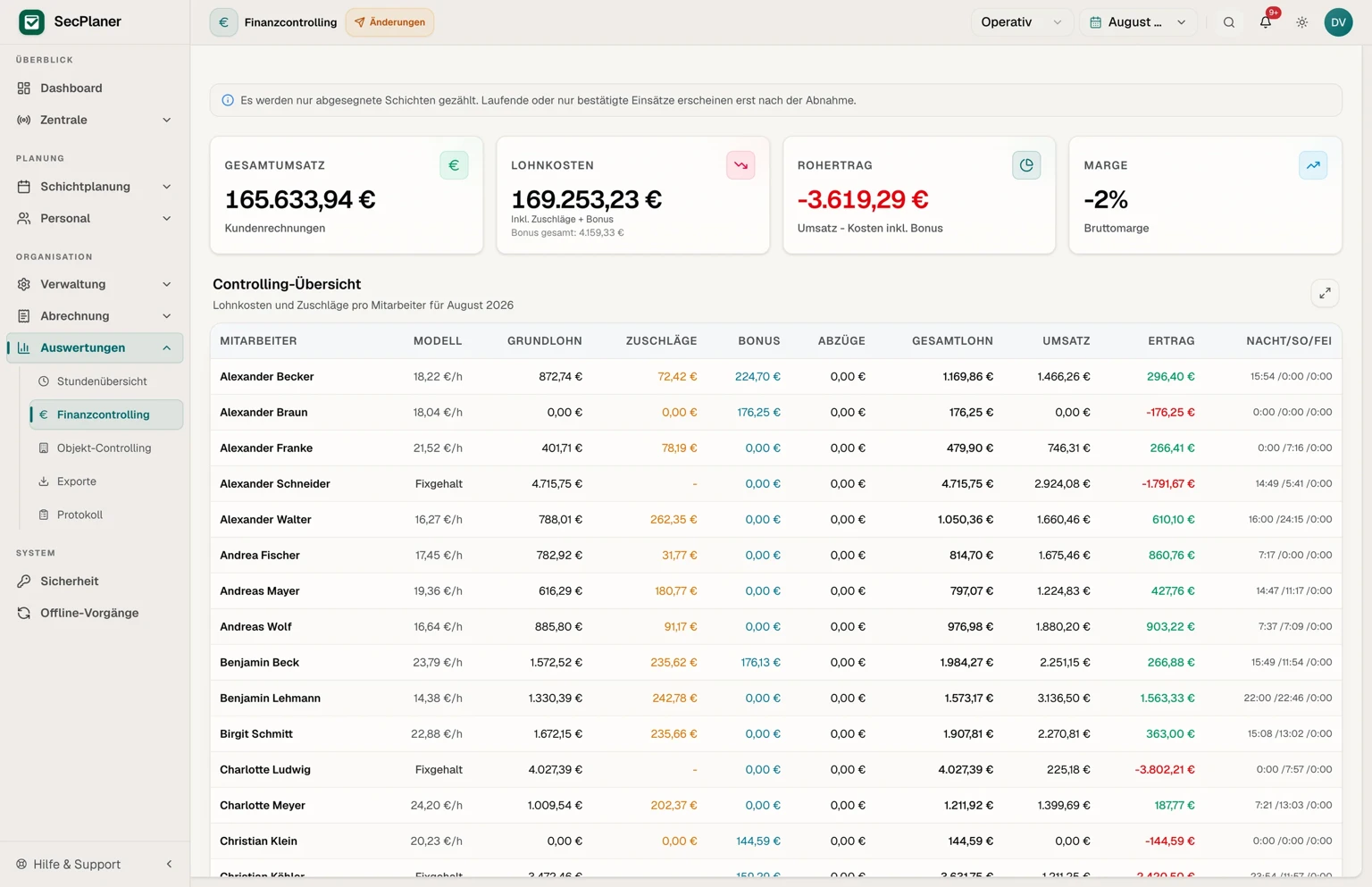Expand the Zentrale submenu chevron
This screenshot has height=887, width=1372.
[166, 120]
